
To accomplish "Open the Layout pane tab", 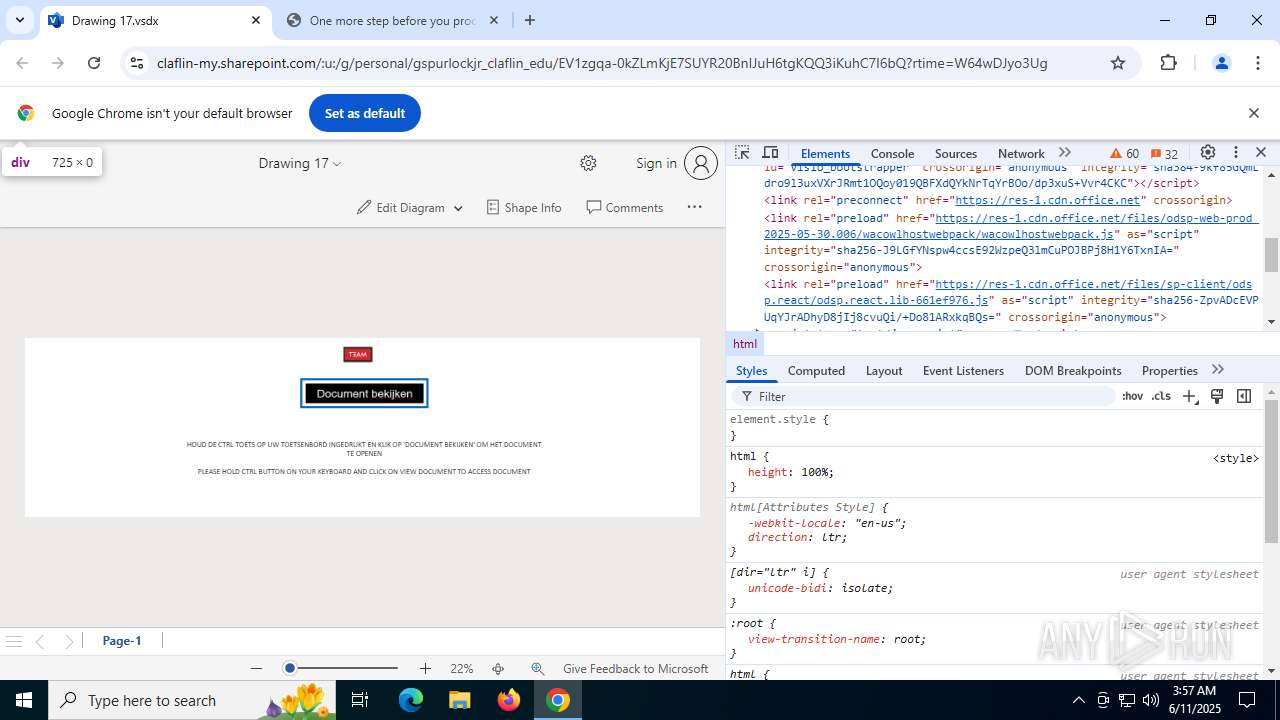I will click(884, 370).
